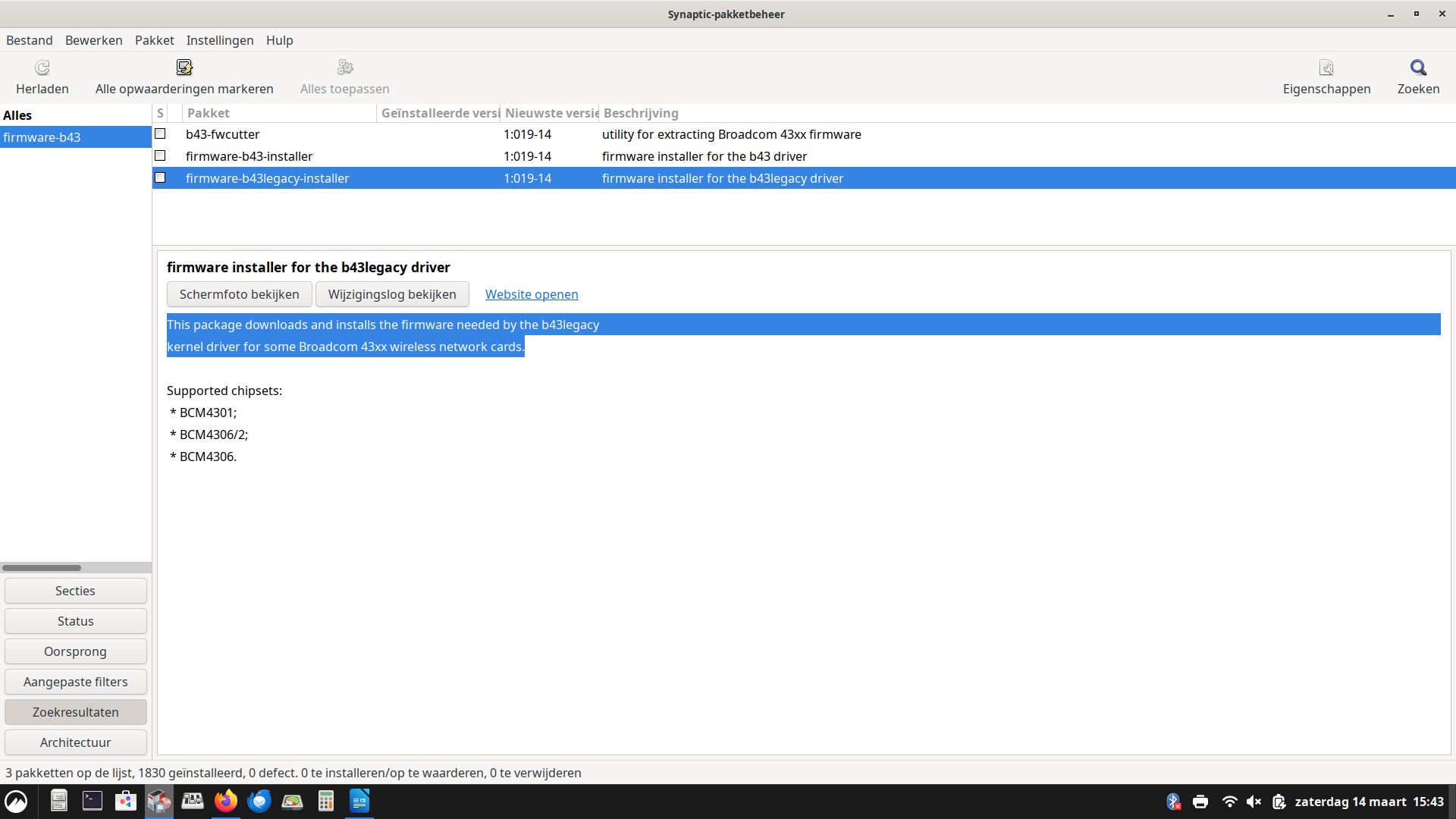Viewport: 1456px width, 819px height.
Task: Open Thunderbird mail from the taskbar
Action: (x=259, y=802)
